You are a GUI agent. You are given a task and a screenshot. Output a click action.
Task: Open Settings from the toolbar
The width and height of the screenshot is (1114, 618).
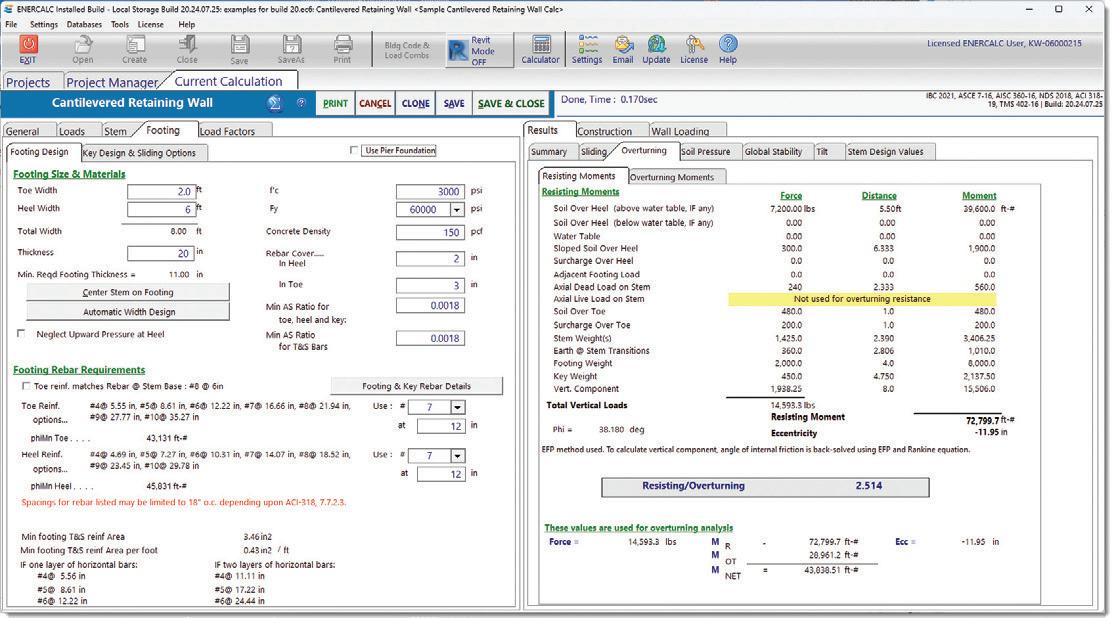(x=587, y=49)
